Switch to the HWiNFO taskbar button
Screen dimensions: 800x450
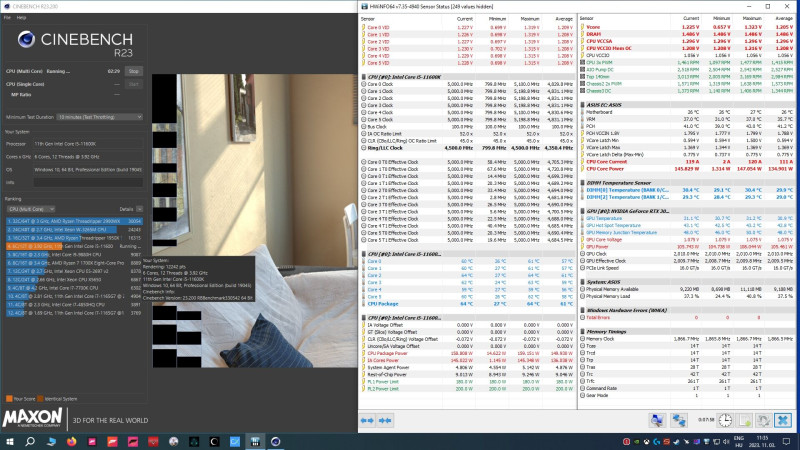(x=255, y=441)
